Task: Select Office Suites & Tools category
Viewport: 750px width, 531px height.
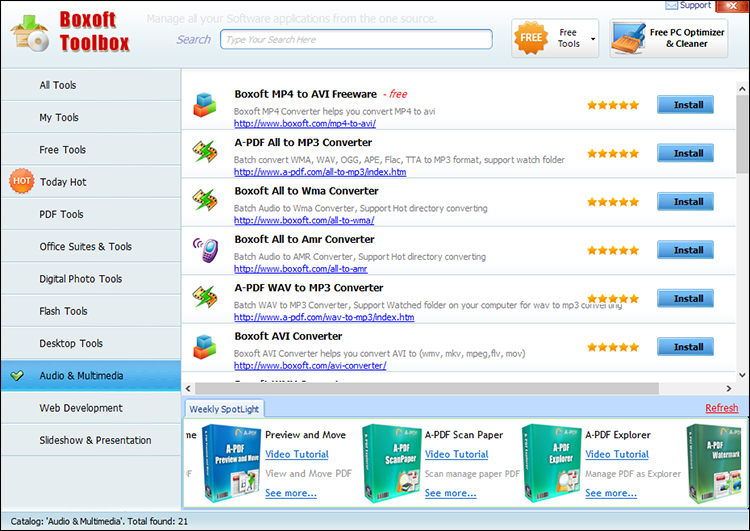Action: point(91,246)
